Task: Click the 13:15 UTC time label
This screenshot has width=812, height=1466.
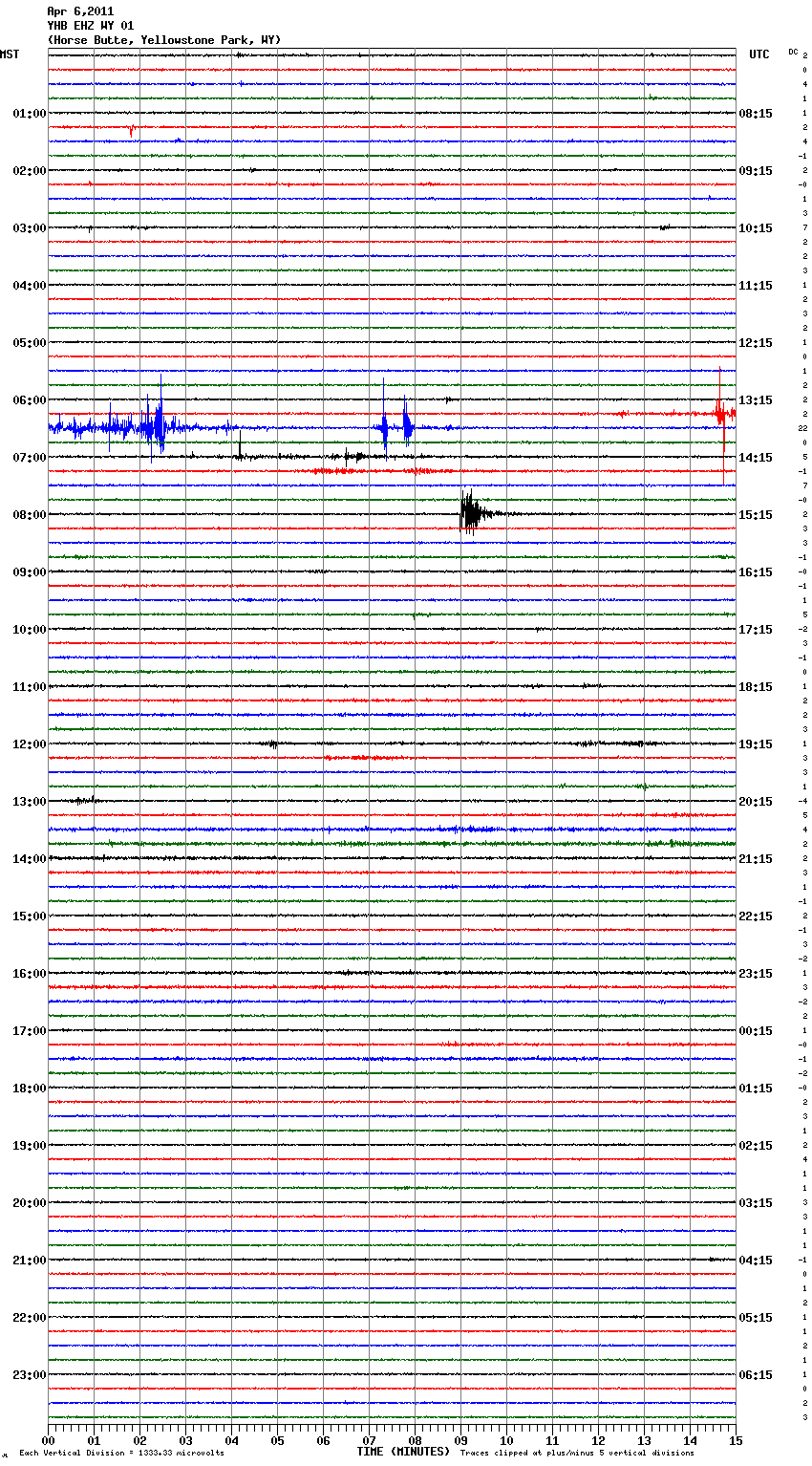Action: pyautogui.click(x=756, y=400)
